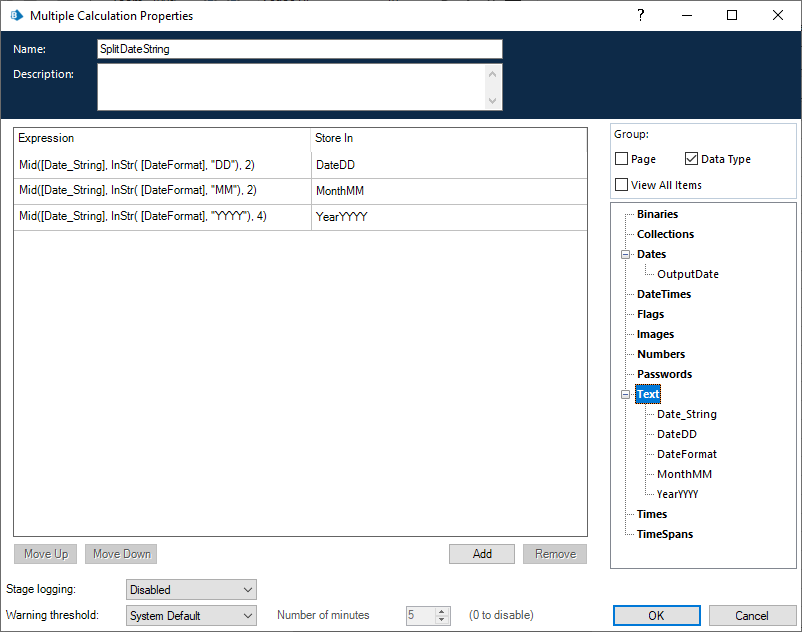The image size is (802, 632).
Task: Uncheck the Data Type checkbox
Action: (692, 159)
